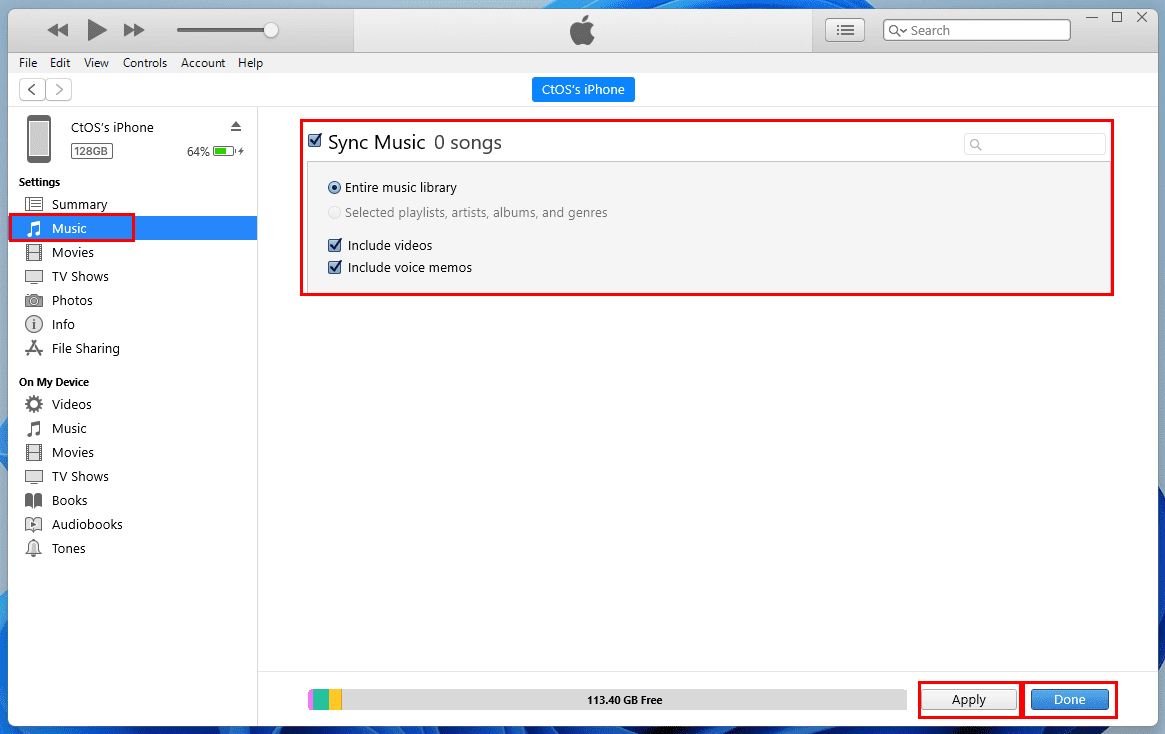Minimize the iTunes window

tap(1091, 17)
